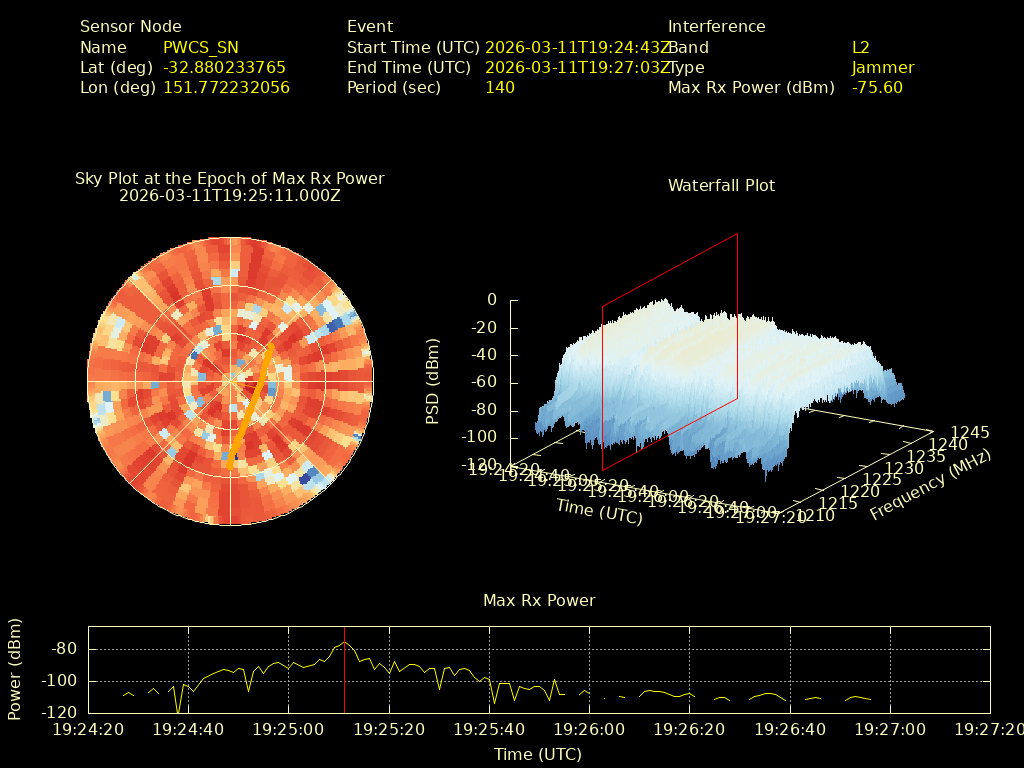
Task: Click the Sky Plot epoch timestamp heading
Action: pyautogui.click(x=230, y=196)
